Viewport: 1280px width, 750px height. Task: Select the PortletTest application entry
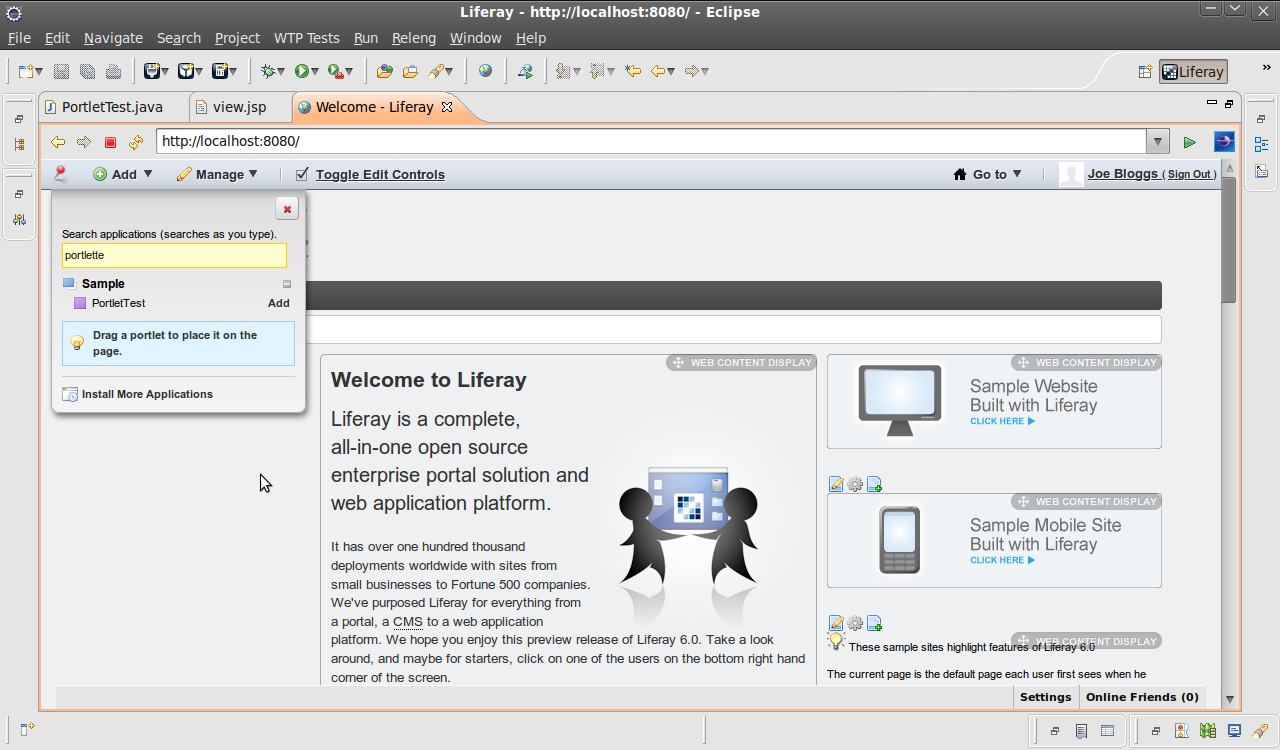(x=118, y=303)
